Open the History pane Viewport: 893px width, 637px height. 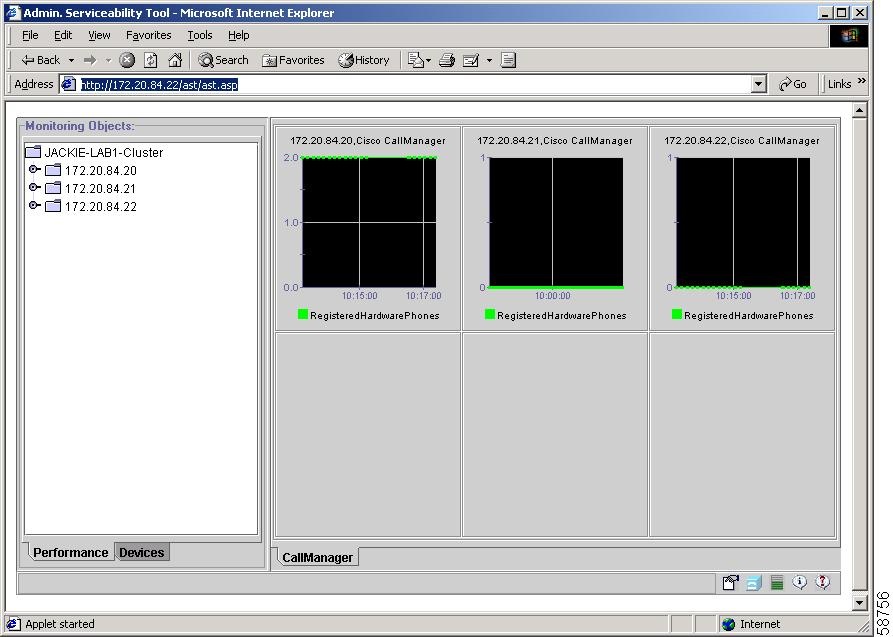click(363, 60)
